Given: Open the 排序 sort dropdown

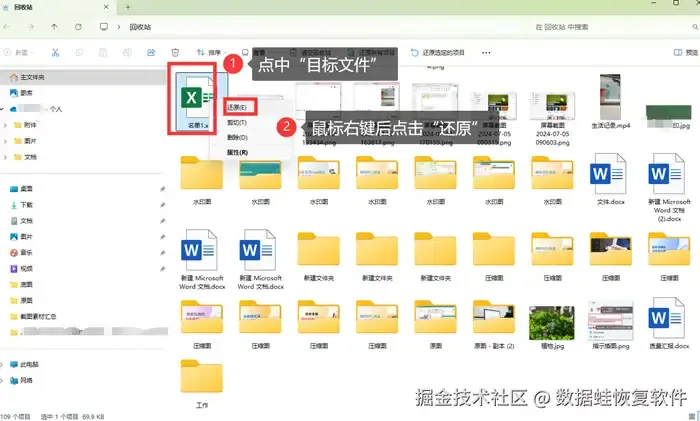Looking at the screenshot, I should [211, 53].
